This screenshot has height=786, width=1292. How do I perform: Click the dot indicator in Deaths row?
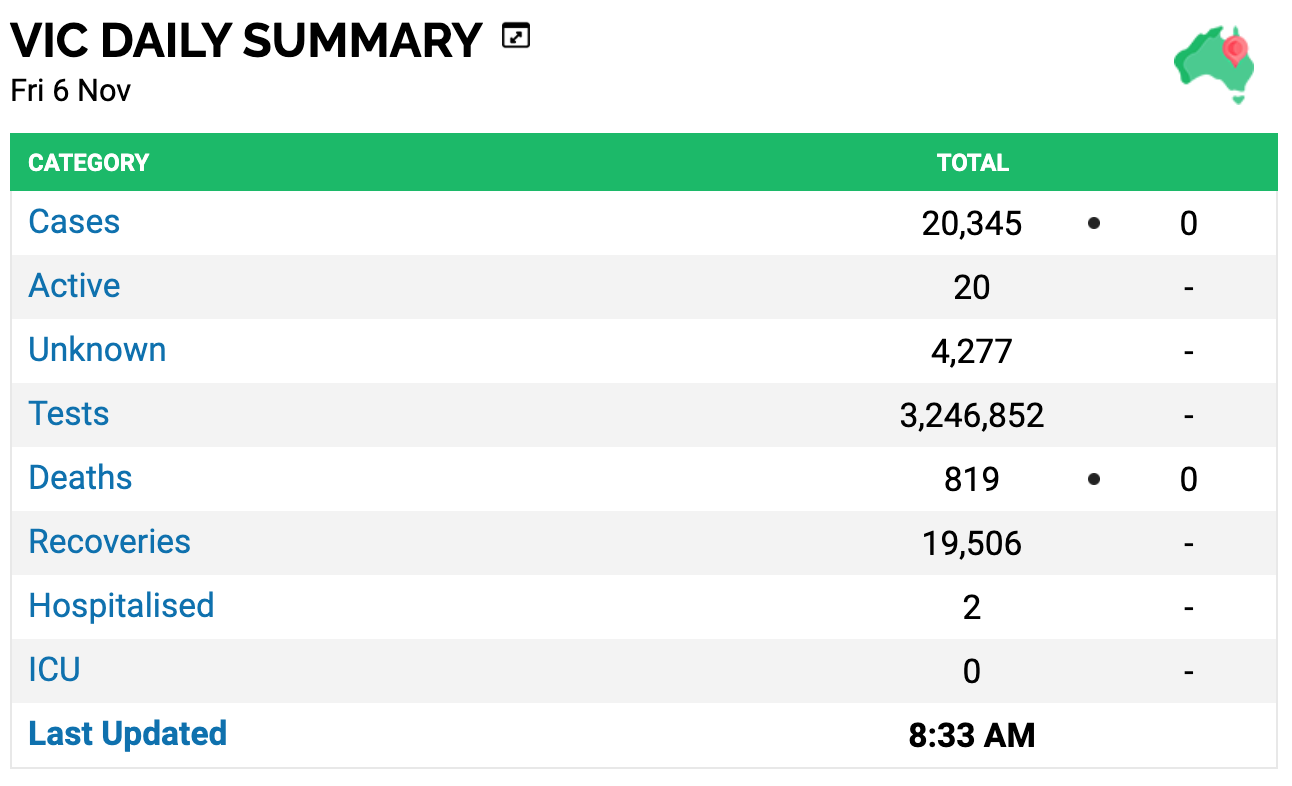point(1094,479)
